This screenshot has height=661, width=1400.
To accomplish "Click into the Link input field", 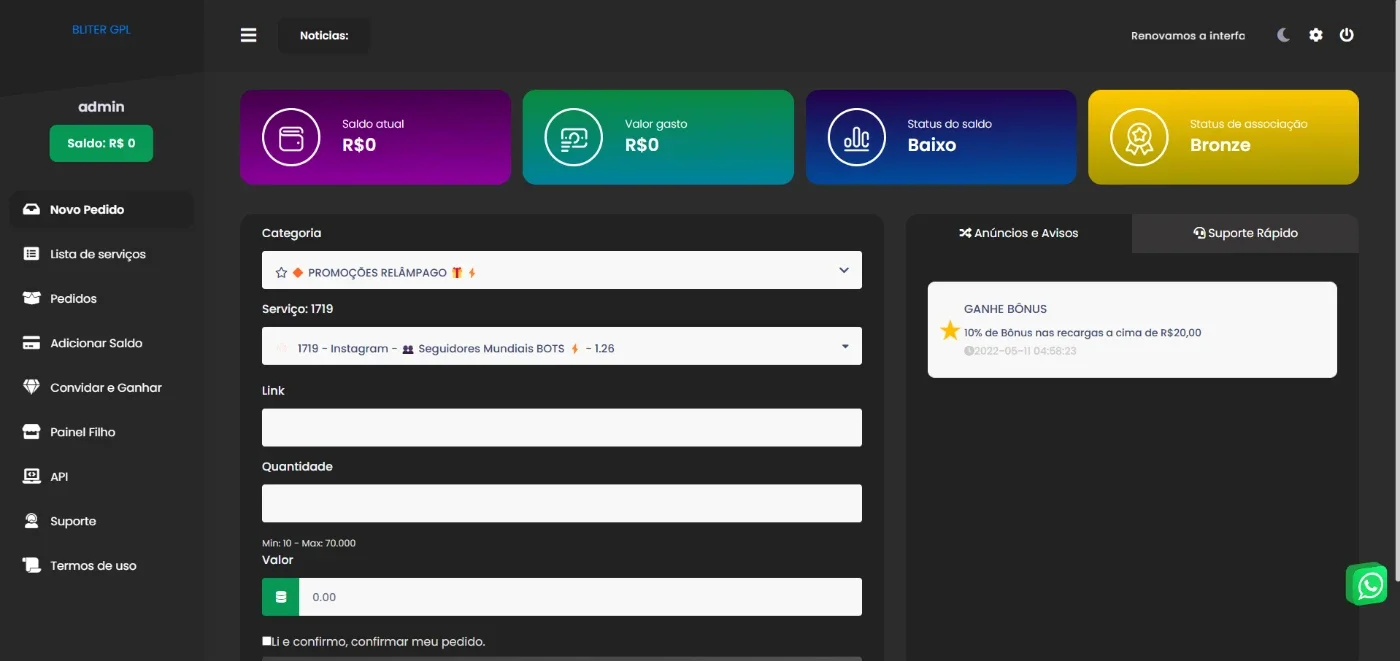I will coord(562,427).
